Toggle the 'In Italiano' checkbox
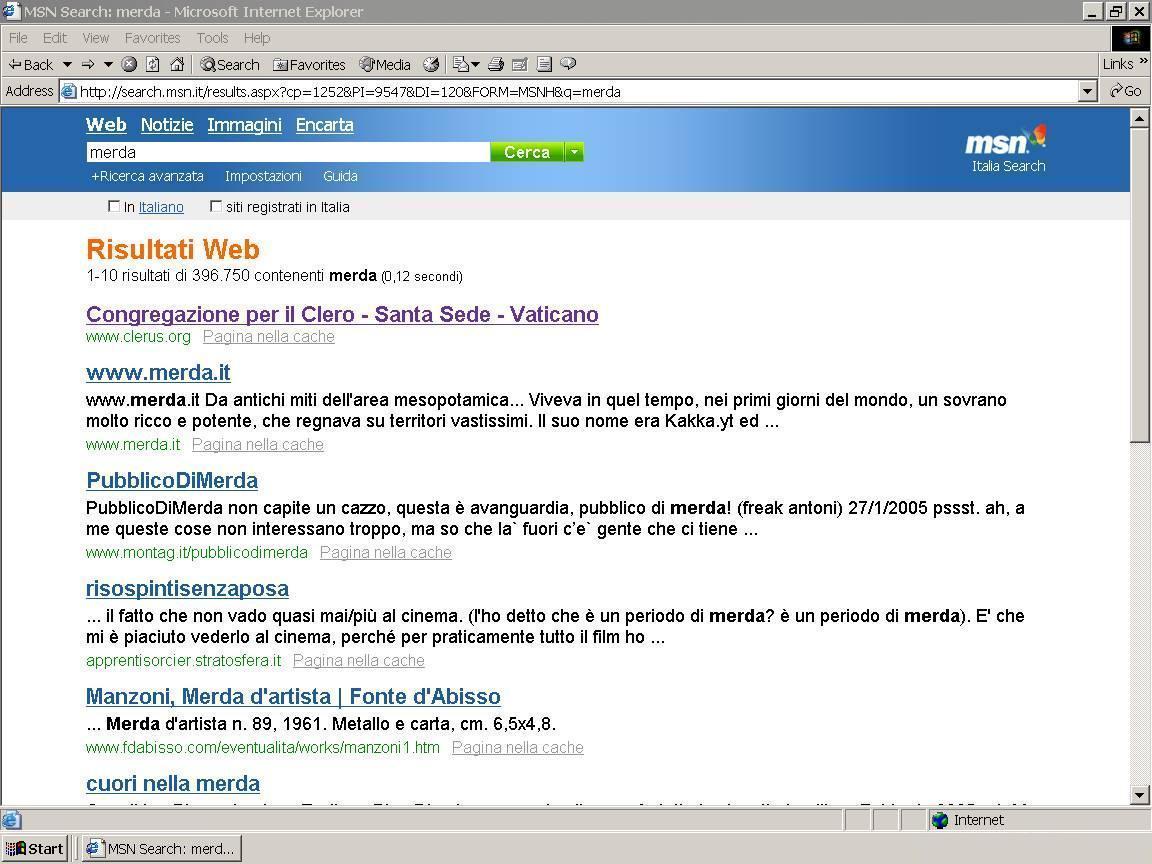Screen dimensions: 1152x864 114,206
